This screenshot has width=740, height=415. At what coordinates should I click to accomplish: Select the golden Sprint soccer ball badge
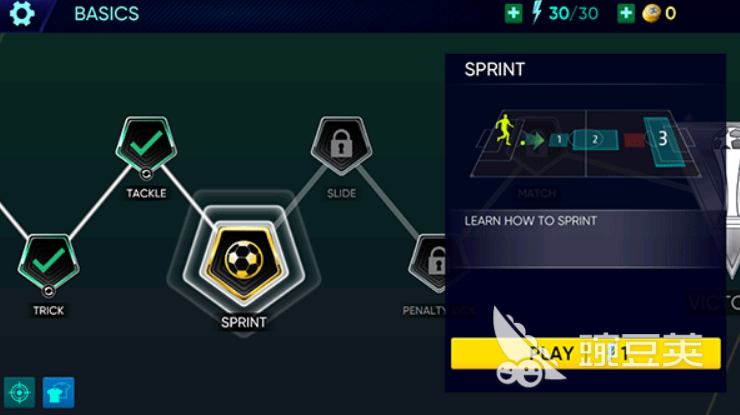click(244, 260)
